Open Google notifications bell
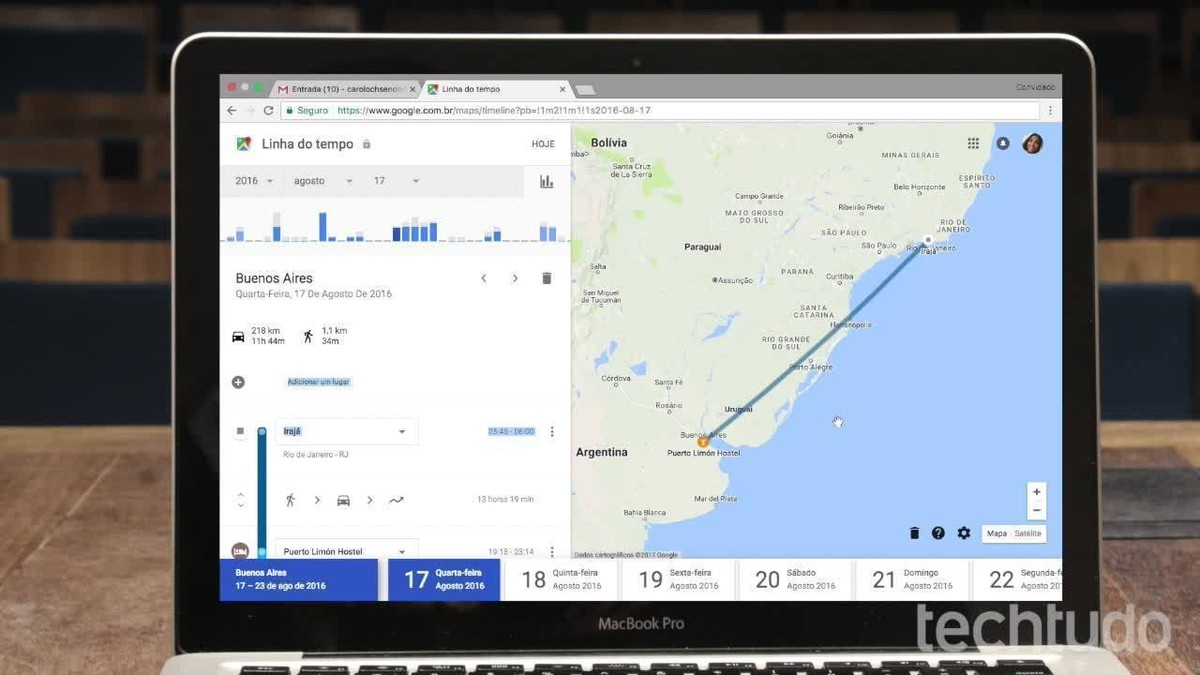Image resolution: width=1200 pixels, height=675 pixels. click(x=1003, y=144)
